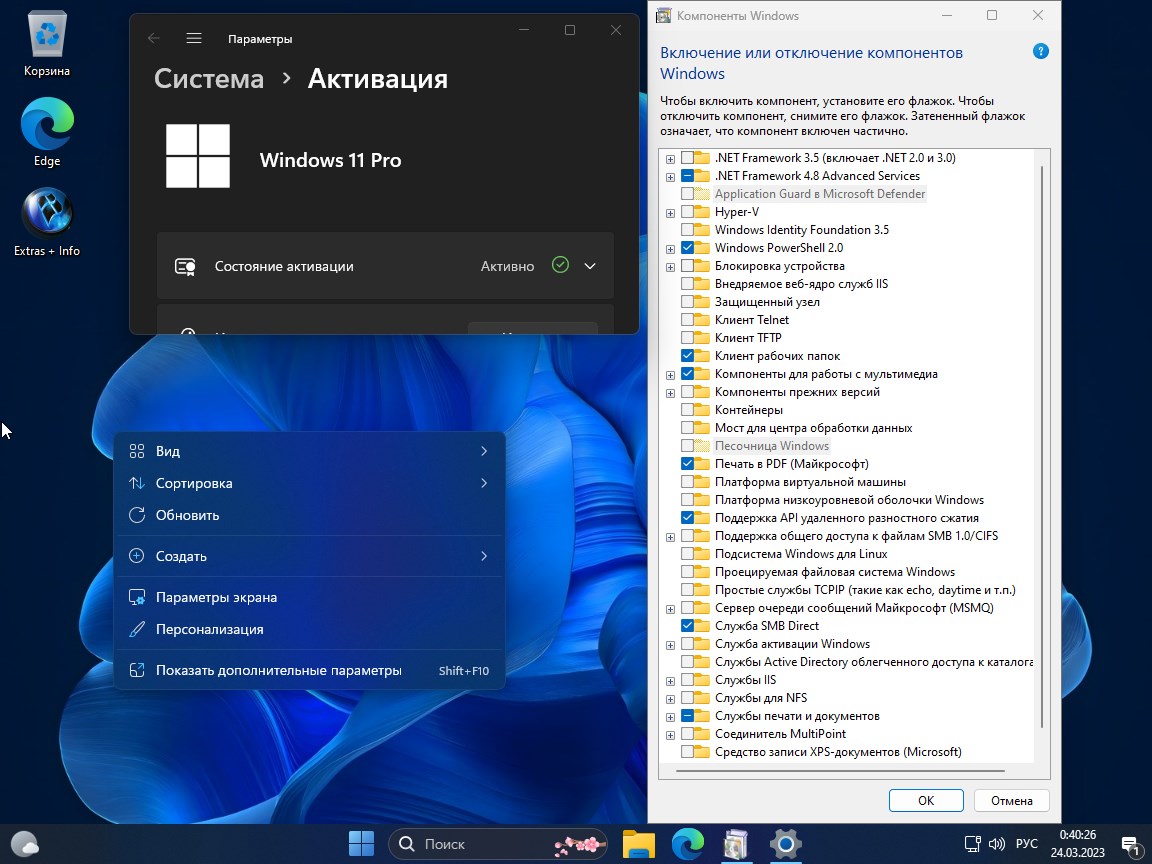This screenshot has height=864, width=1152.
Task: Click the Система breadcrumb link
Action: coord(209,79)
